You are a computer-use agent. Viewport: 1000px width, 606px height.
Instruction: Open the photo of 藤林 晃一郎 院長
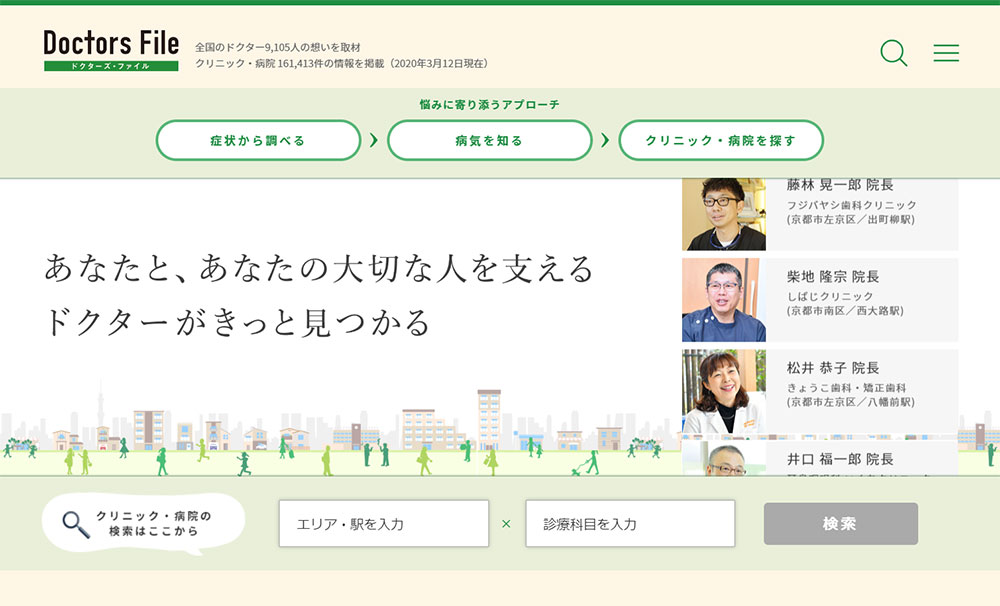[x=724, y=214]
